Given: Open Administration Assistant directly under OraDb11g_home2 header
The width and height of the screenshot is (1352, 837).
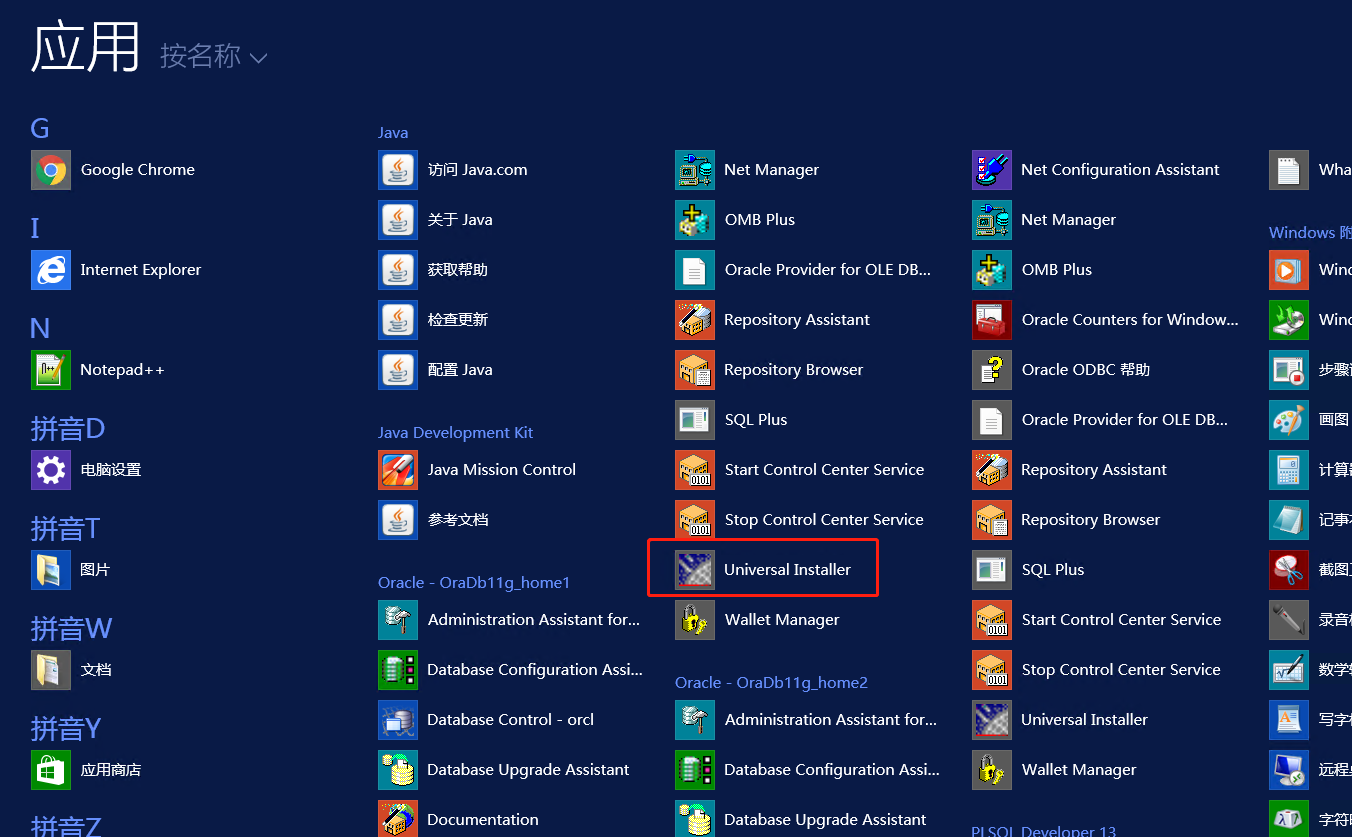Looking at the screenshot, I should [806, 720].
